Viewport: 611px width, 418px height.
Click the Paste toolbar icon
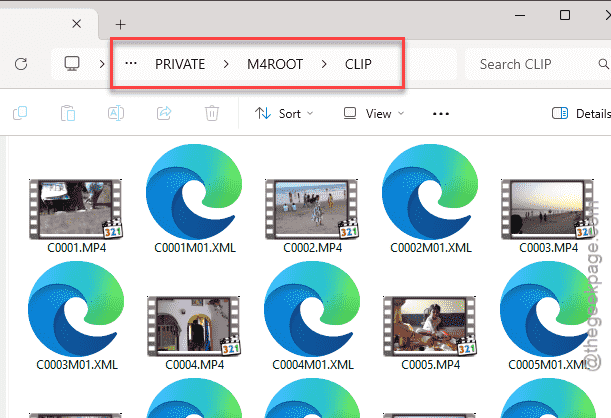point(68,113)
